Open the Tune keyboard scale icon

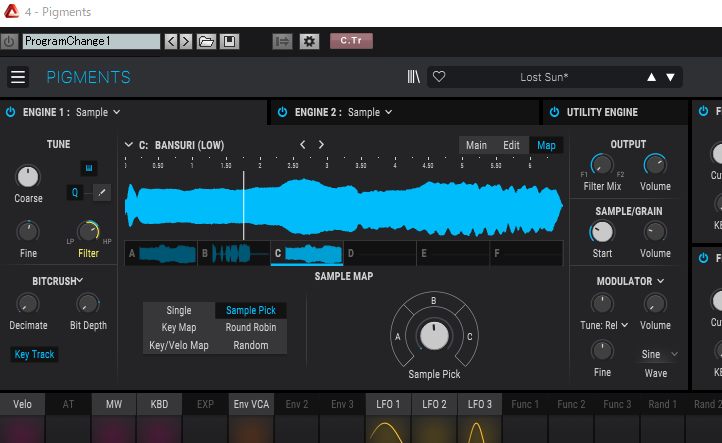coord(89,168)
